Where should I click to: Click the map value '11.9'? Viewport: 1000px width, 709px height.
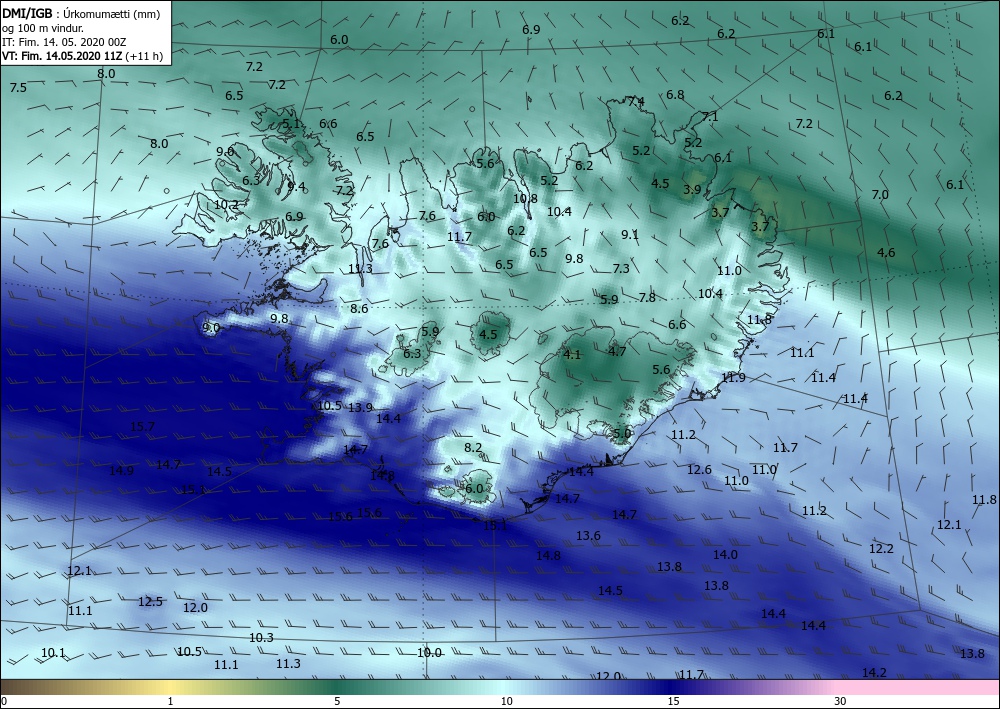point(733,377)
